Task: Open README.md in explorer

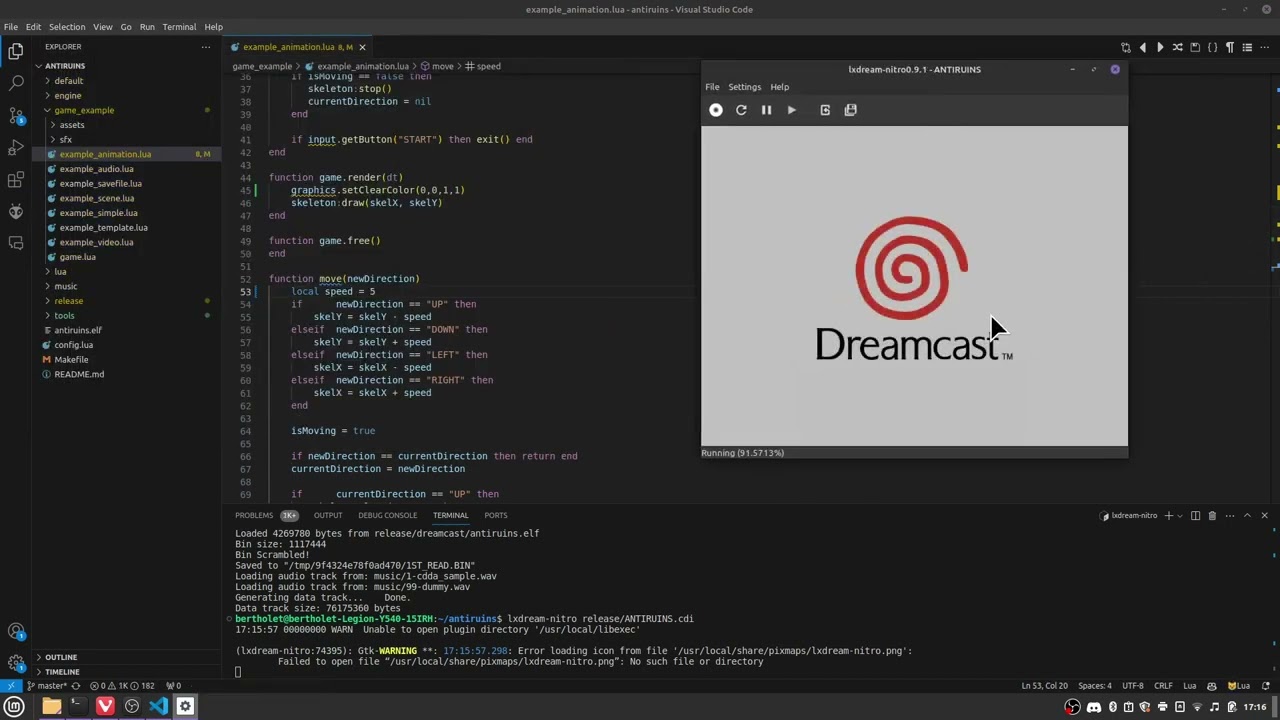Action: coord(79,374)
